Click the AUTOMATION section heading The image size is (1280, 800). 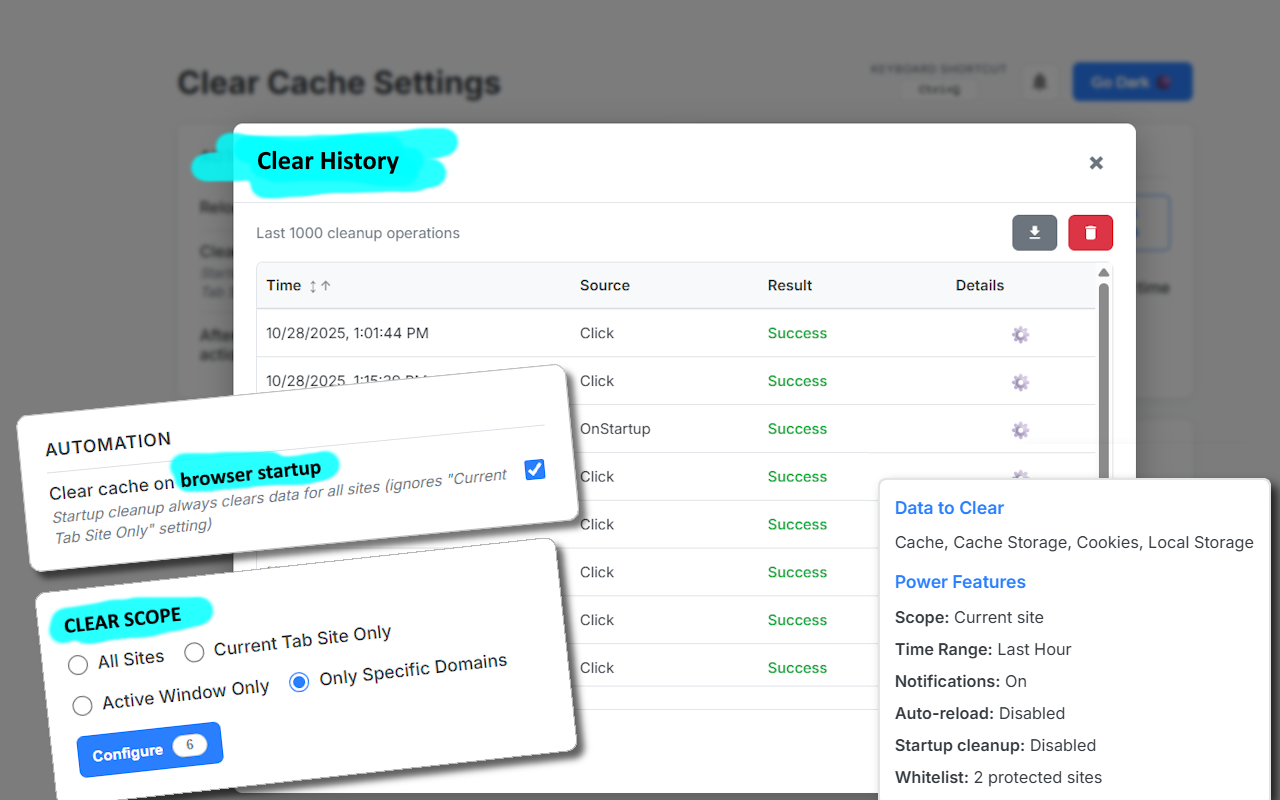(x=108, y=442)
